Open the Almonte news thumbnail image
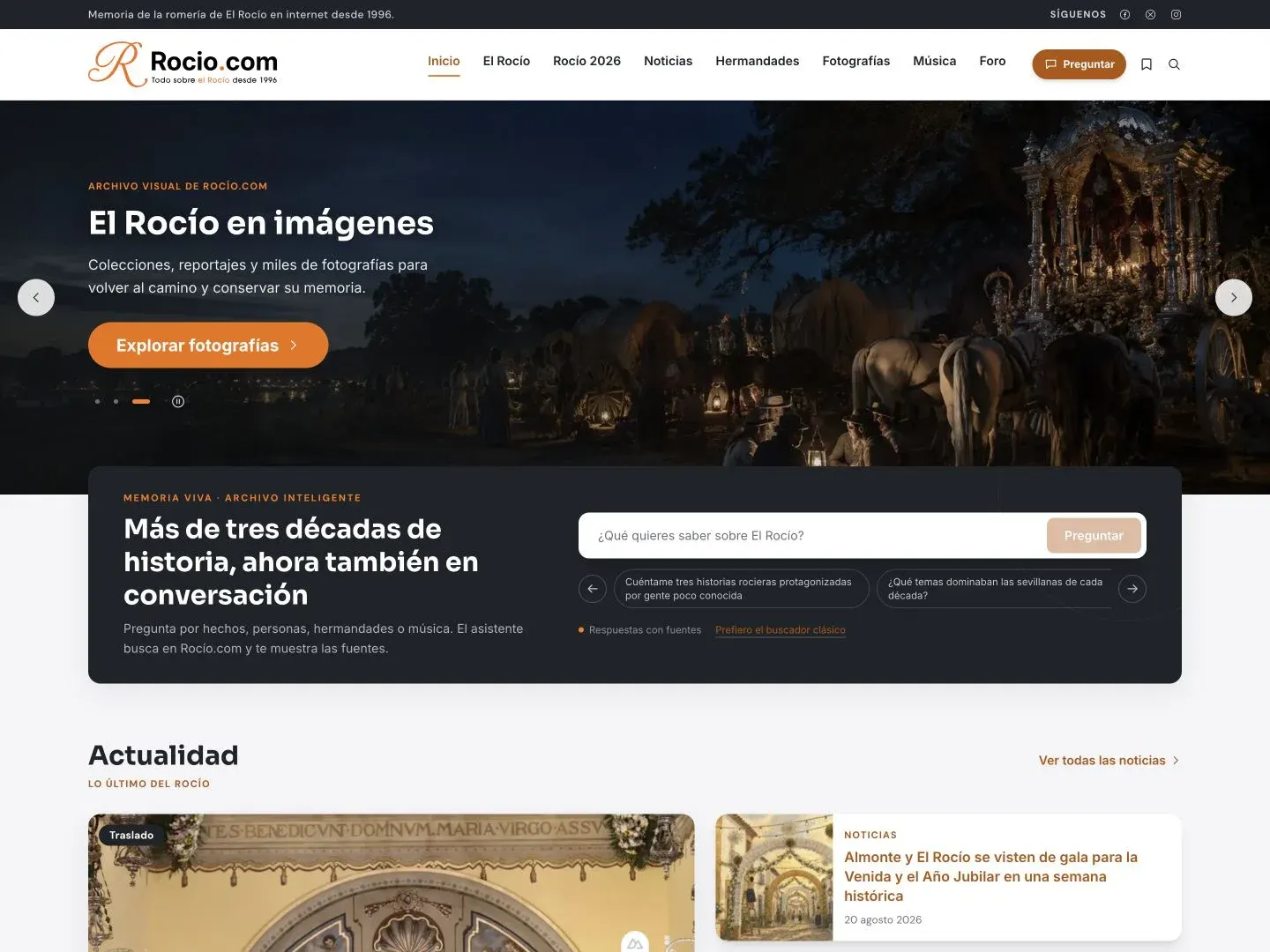Screen dimensions: 1270x952 (x=774, y=877)
